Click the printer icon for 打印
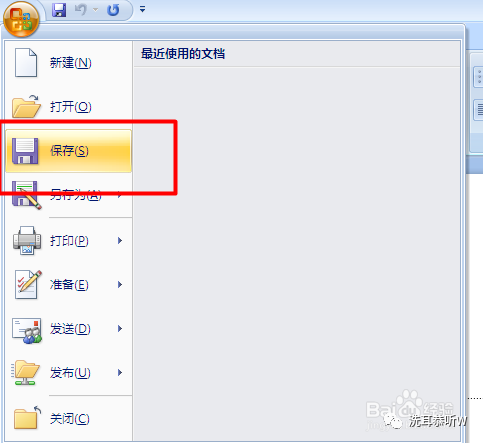 pos(27,240)
